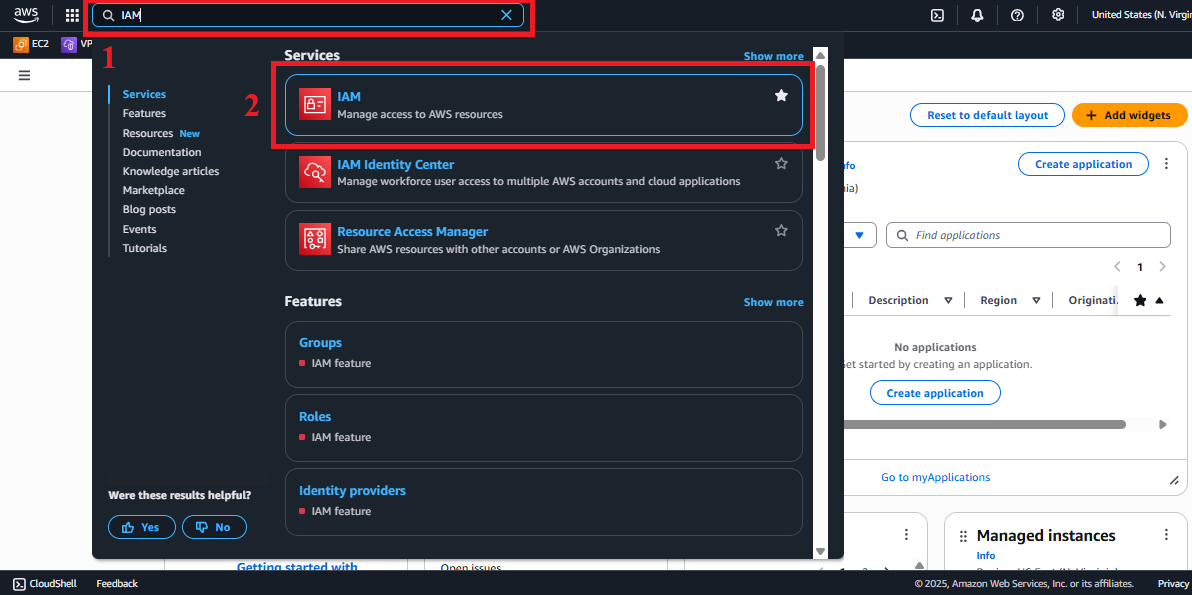Select Tutorials category
The width and height of the screenshot is (1192, 595).
click(x=144, y=248)
